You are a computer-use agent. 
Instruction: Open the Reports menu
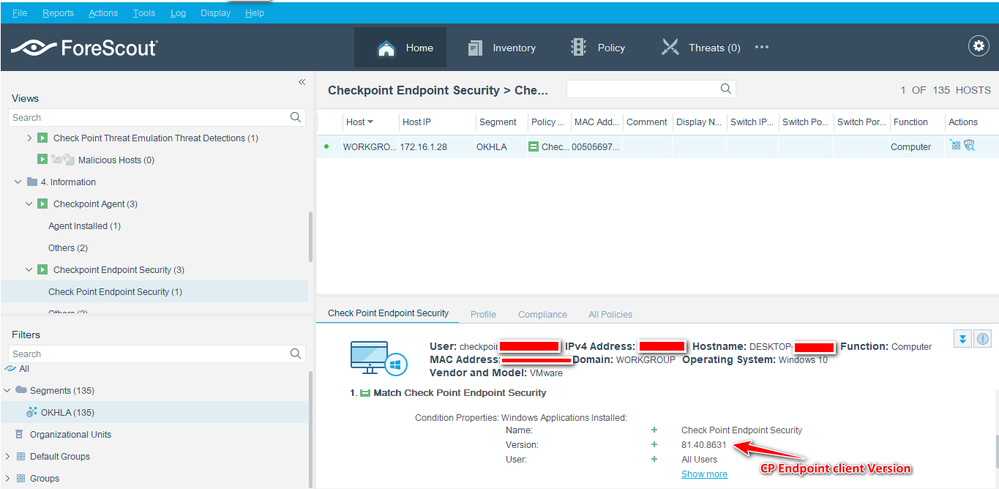point(58,13)
